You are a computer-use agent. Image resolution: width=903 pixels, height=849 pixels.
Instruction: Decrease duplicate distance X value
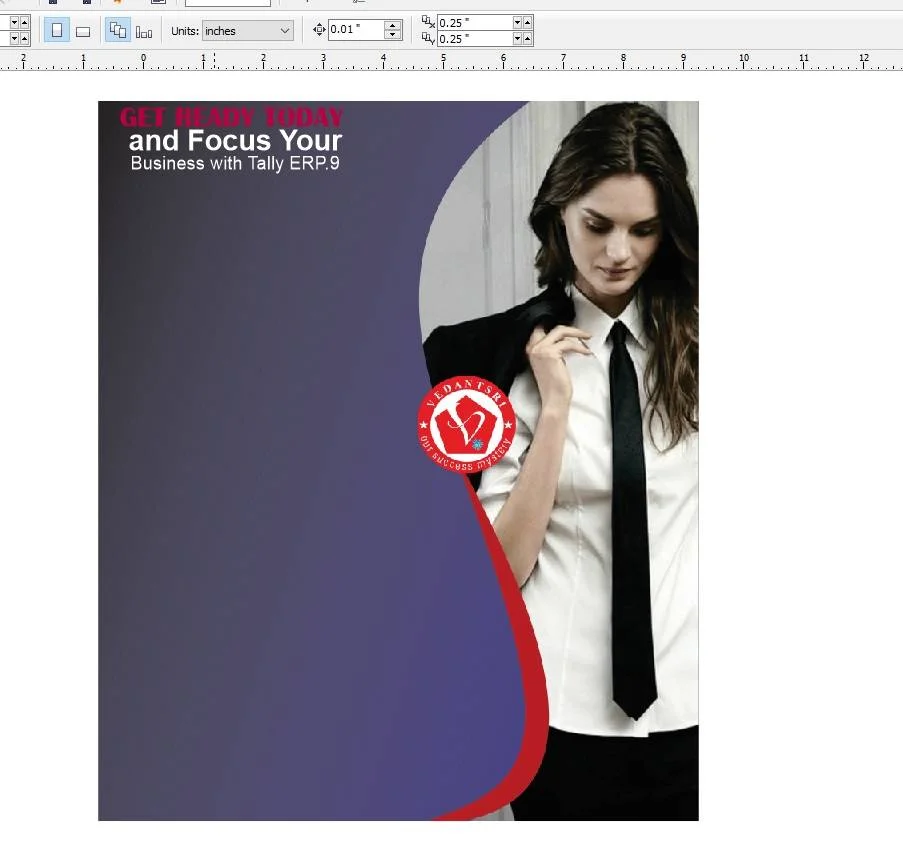click(517, 22)
